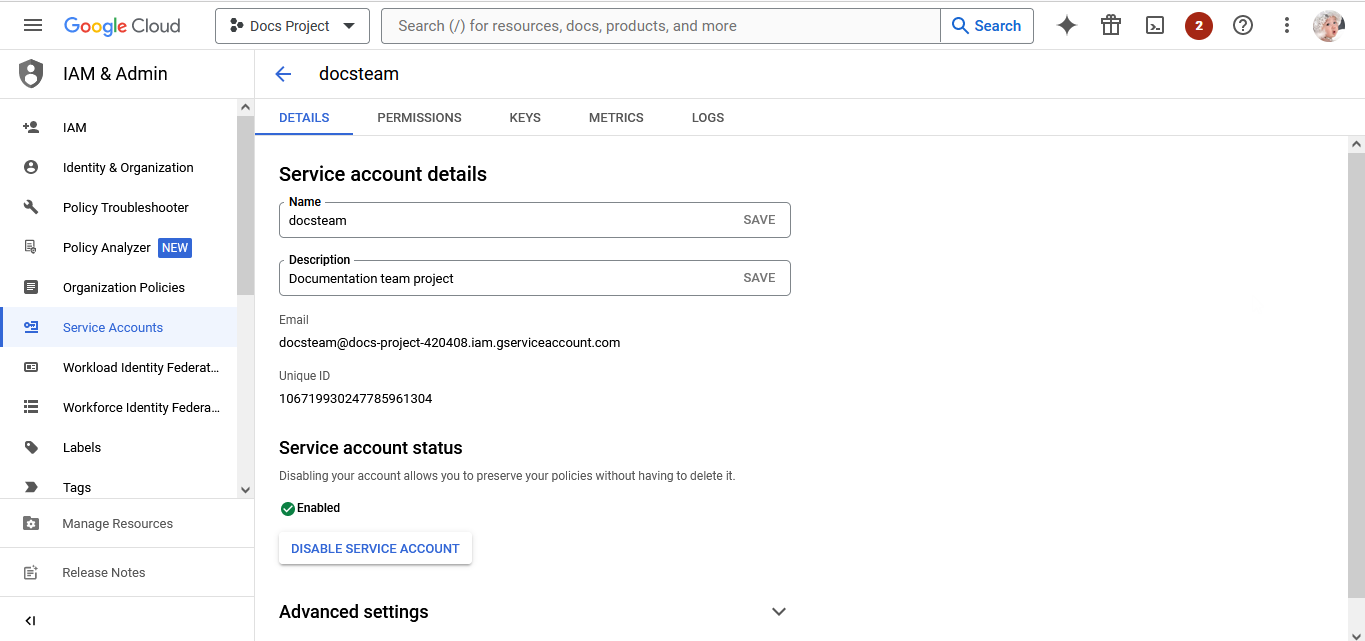Go to Tags in the sidebar

tap(118, 487)
